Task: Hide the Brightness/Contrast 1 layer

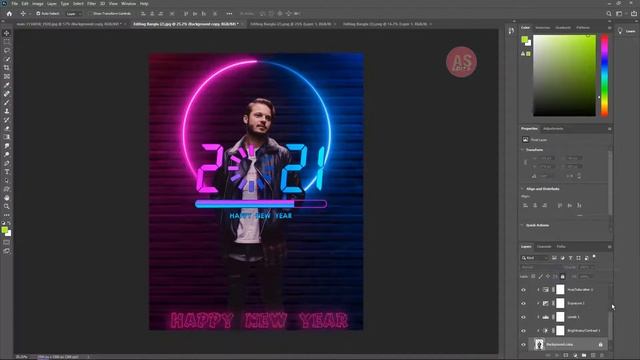Action: pos(524,331)
